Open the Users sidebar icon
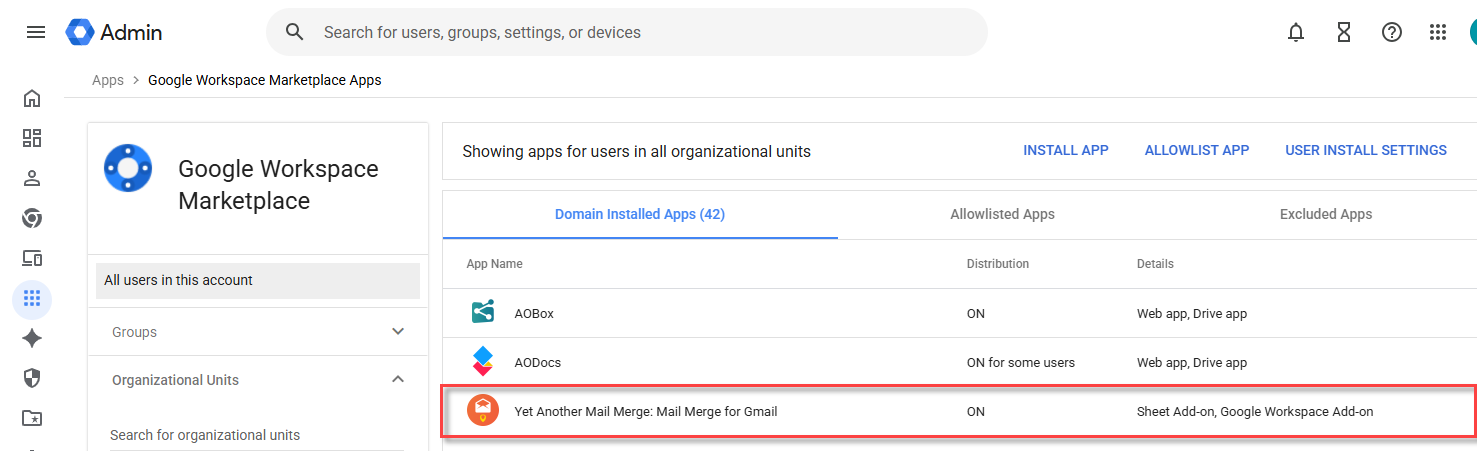The width and height of the screenshot is (1477, 451). pyautogui.click(x=32, y=178)
